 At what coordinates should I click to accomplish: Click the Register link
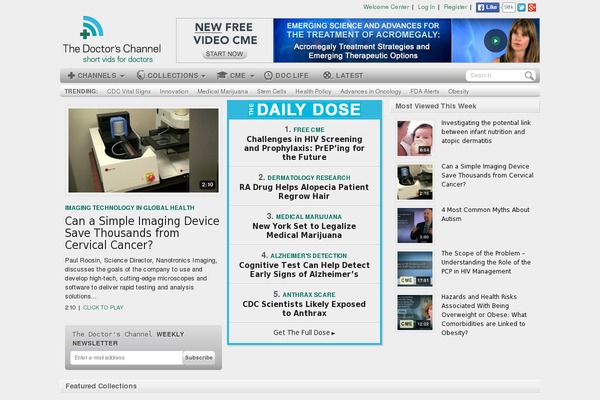click(x=455, y=7)
